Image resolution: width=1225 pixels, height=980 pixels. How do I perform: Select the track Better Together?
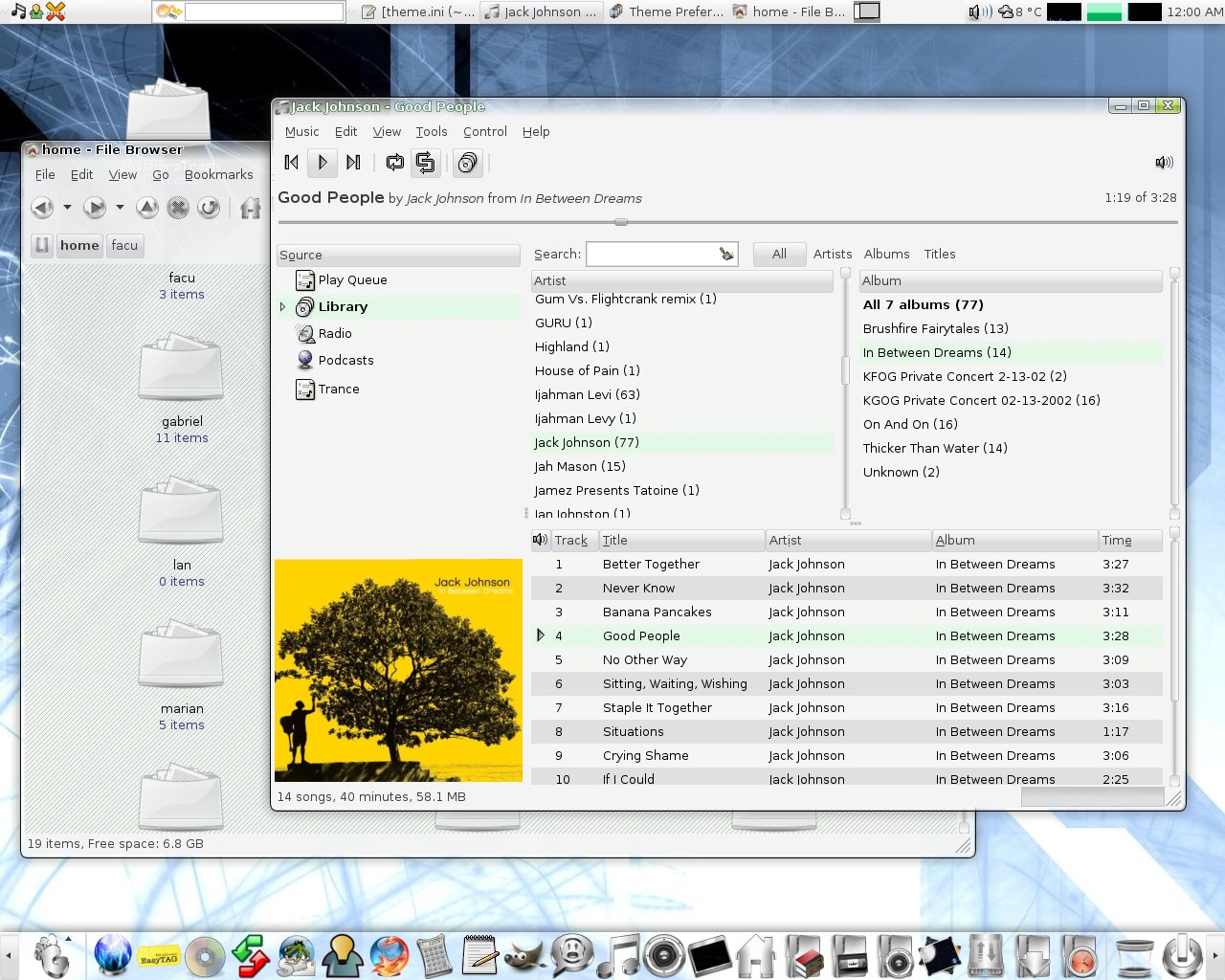click(x=847, y=565)
